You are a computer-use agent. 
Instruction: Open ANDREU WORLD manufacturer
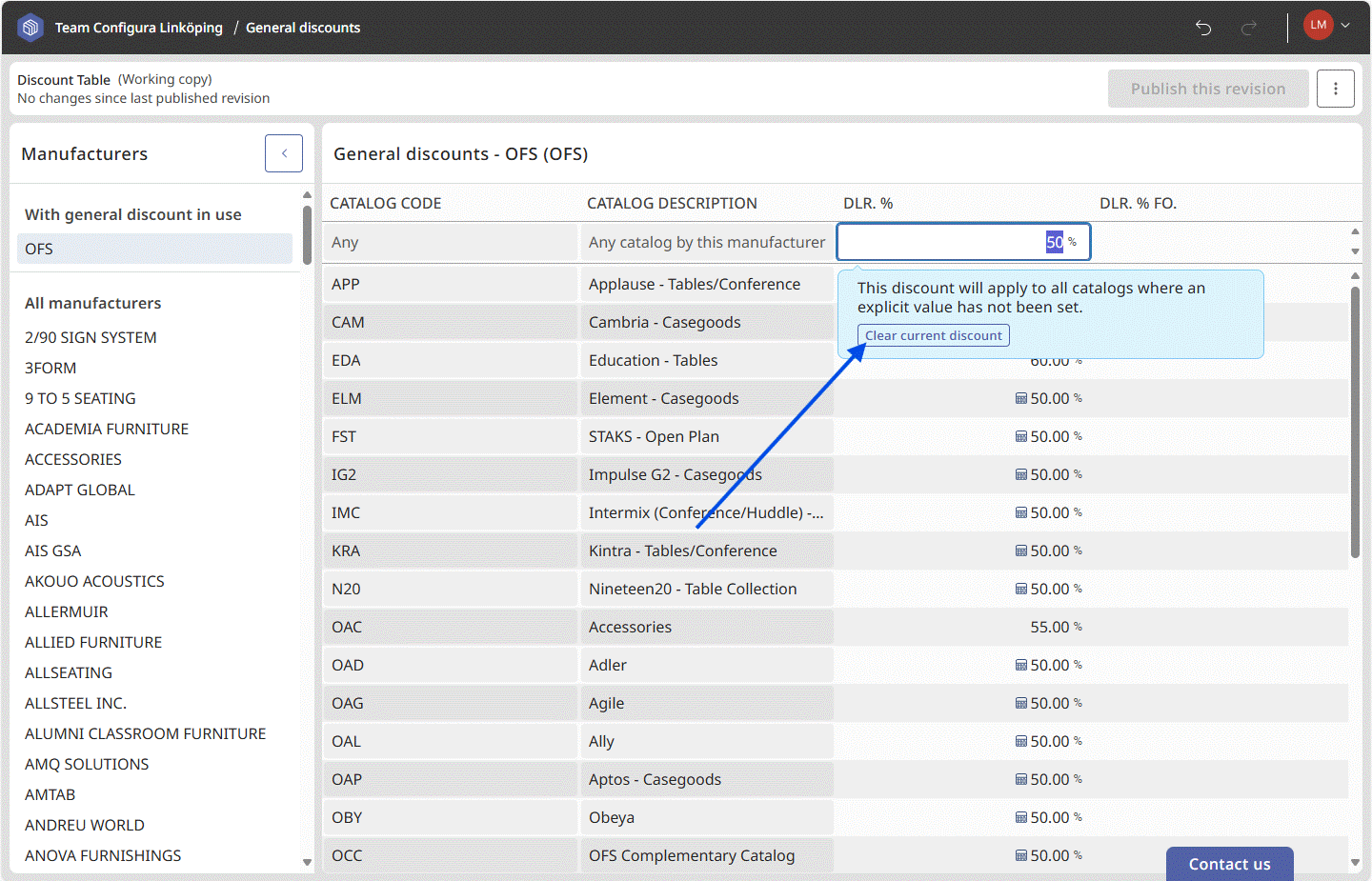pos(85,825)
